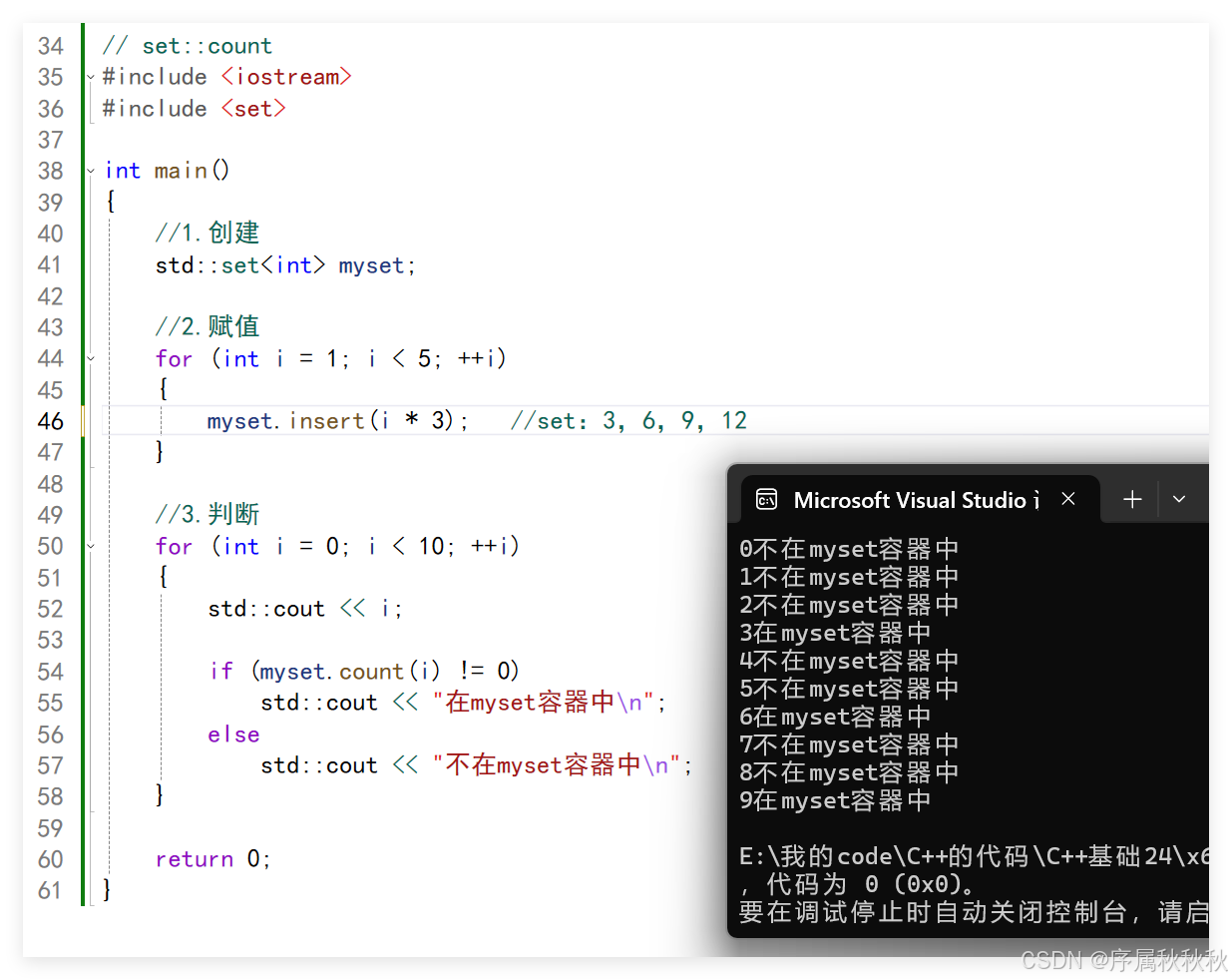Click the command prompt icon on the terminal tab

point(767,499)
